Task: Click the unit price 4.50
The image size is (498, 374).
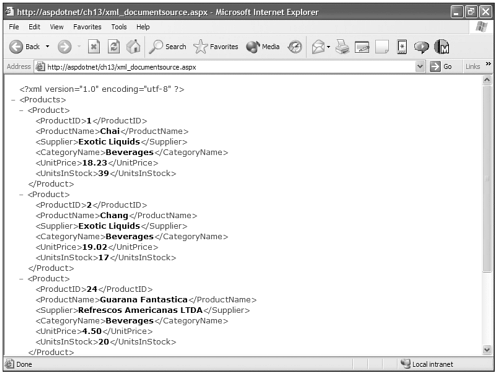Action: (92, 331)
